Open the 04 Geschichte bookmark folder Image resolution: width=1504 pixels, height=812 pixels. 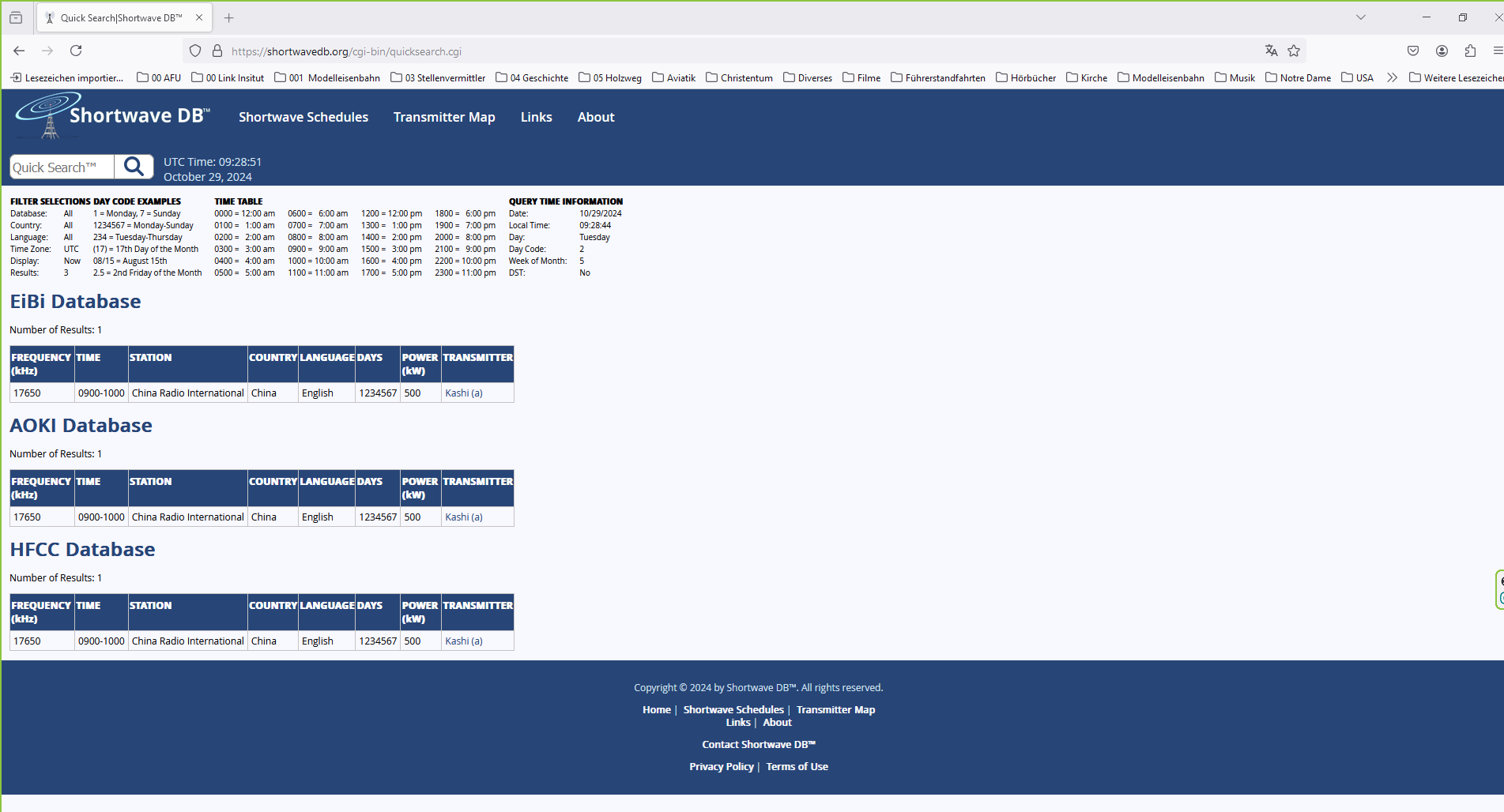[532, 77]
